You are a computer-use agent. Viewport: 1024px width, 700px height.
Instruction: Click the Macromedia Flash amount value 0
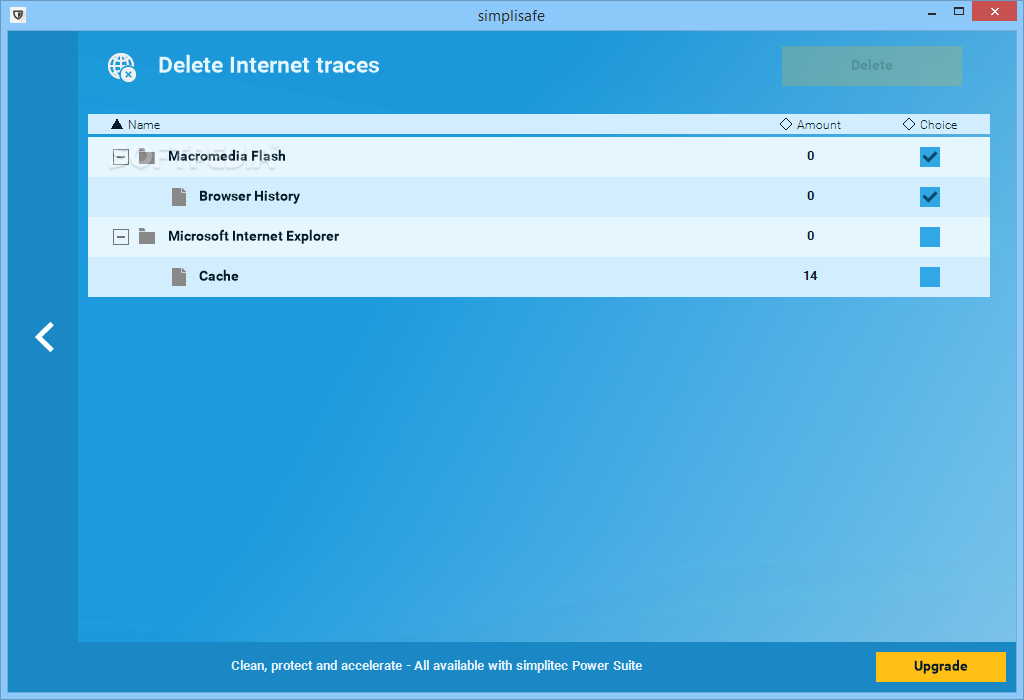(x=810, y=155)
